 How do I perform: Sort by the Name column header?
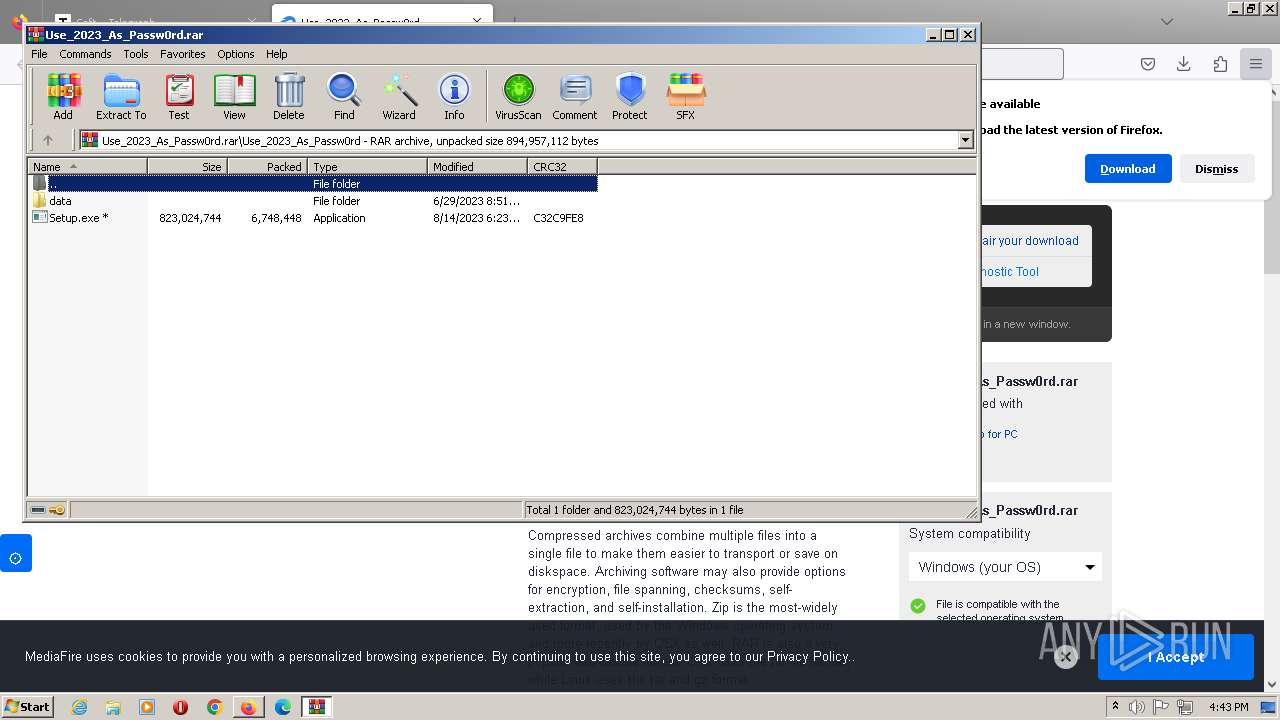[88, 166]
